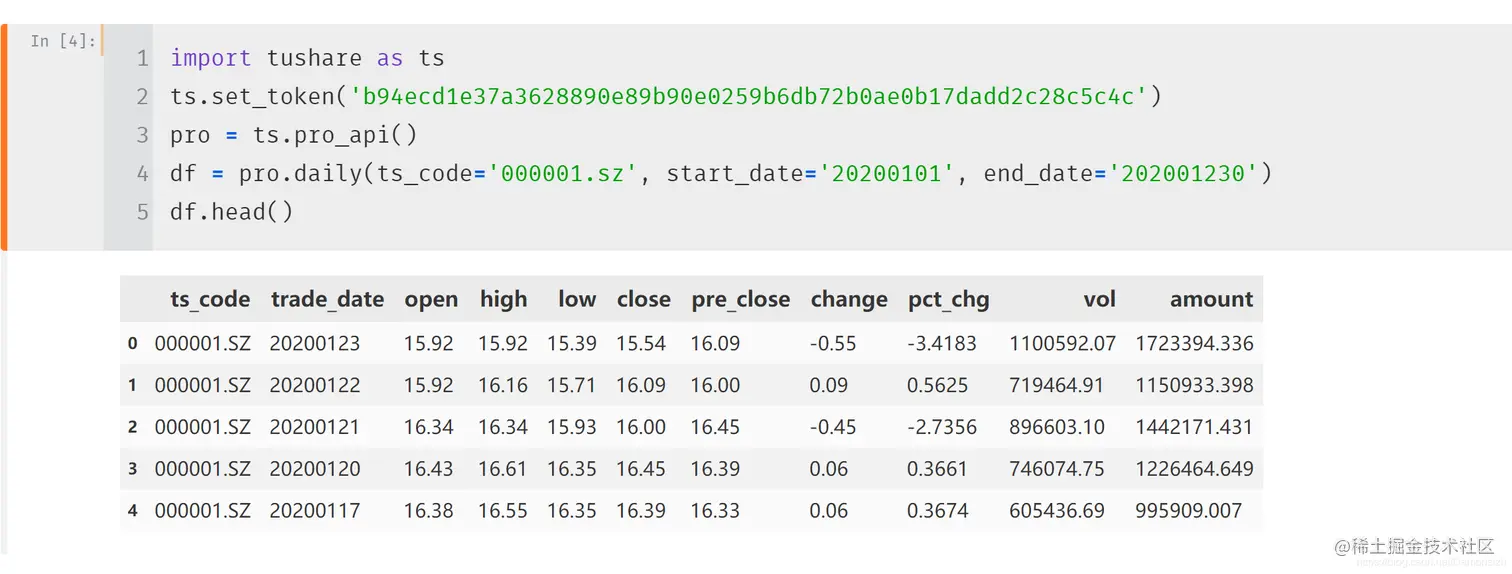
Task: Select the open column header
Action: tap(431, 300)
